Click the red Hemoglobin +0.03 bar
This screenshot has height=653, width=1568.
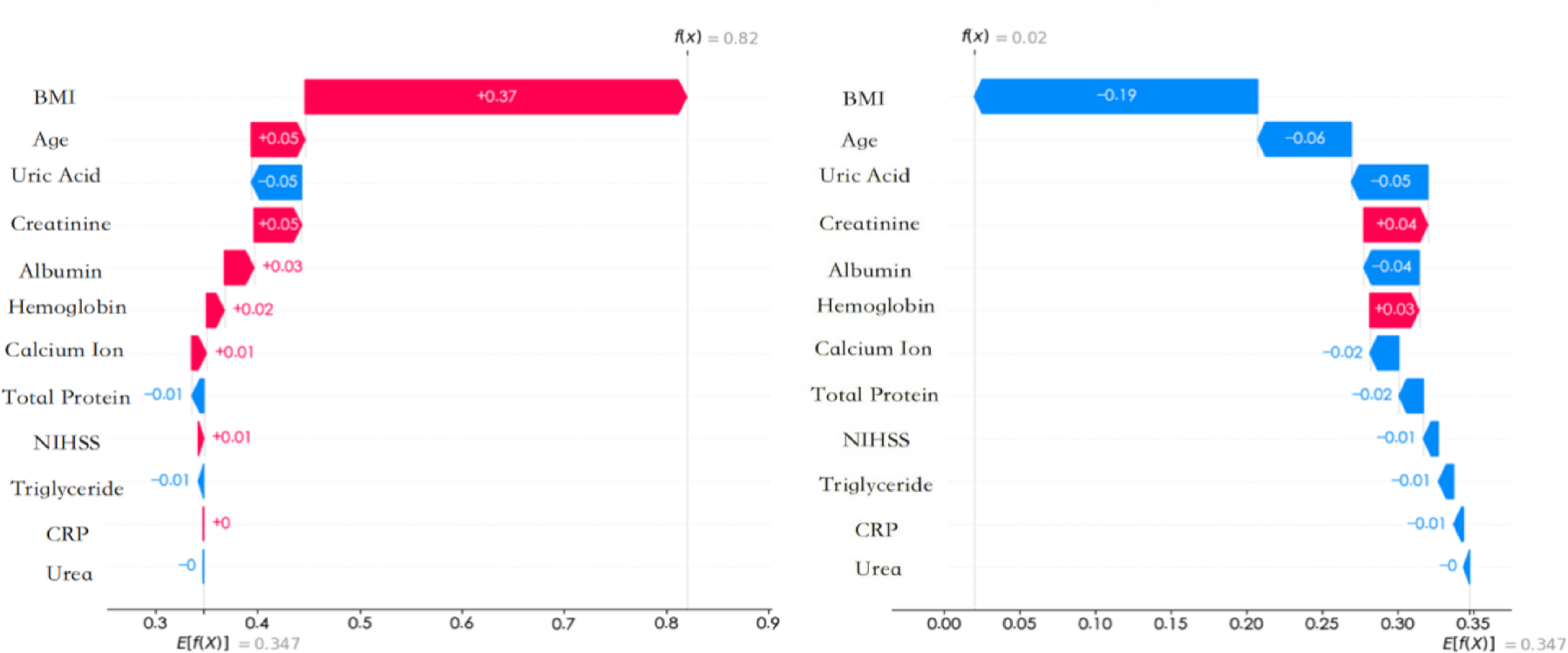coord(1393,309)
